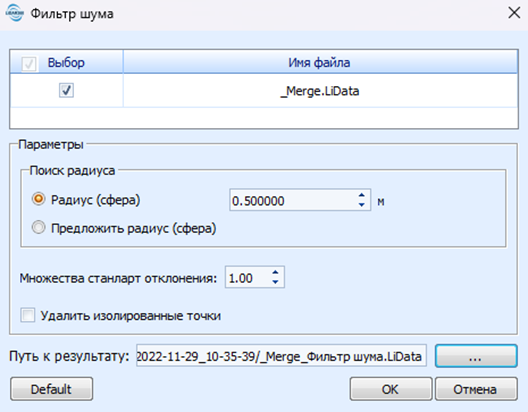Toggle the header select-all checkbox in Выбор column
528x412 pixels.
[x=29, y=63]
